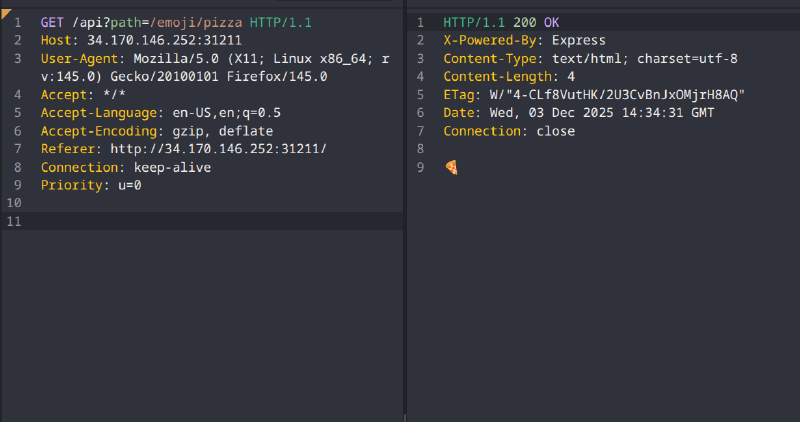Click the keep-alive Connection value
Viewport: 800px width, 422px height.
(172, 167)
